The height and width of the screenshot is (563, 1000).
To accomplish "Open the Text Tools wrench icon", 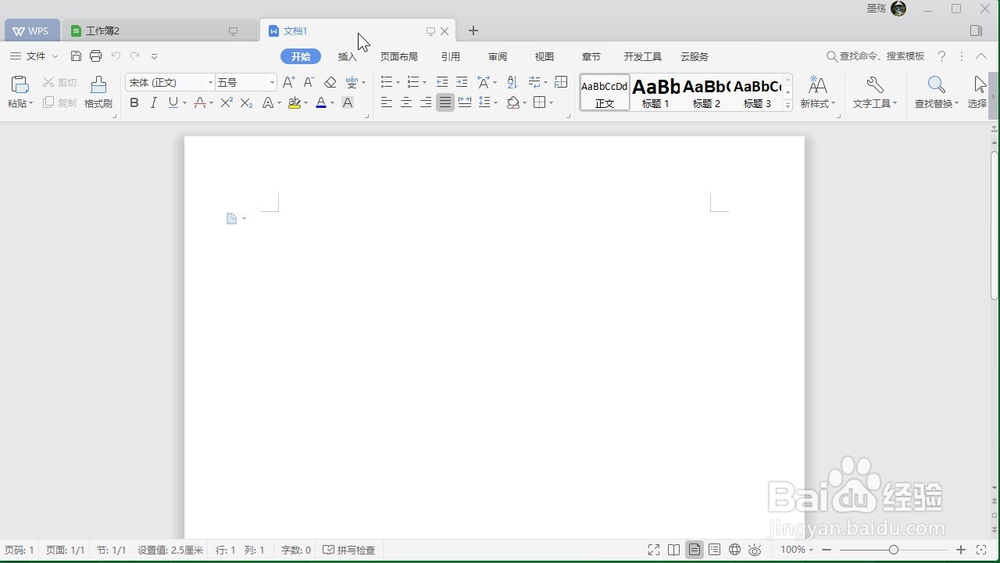I will pos(874,84).
